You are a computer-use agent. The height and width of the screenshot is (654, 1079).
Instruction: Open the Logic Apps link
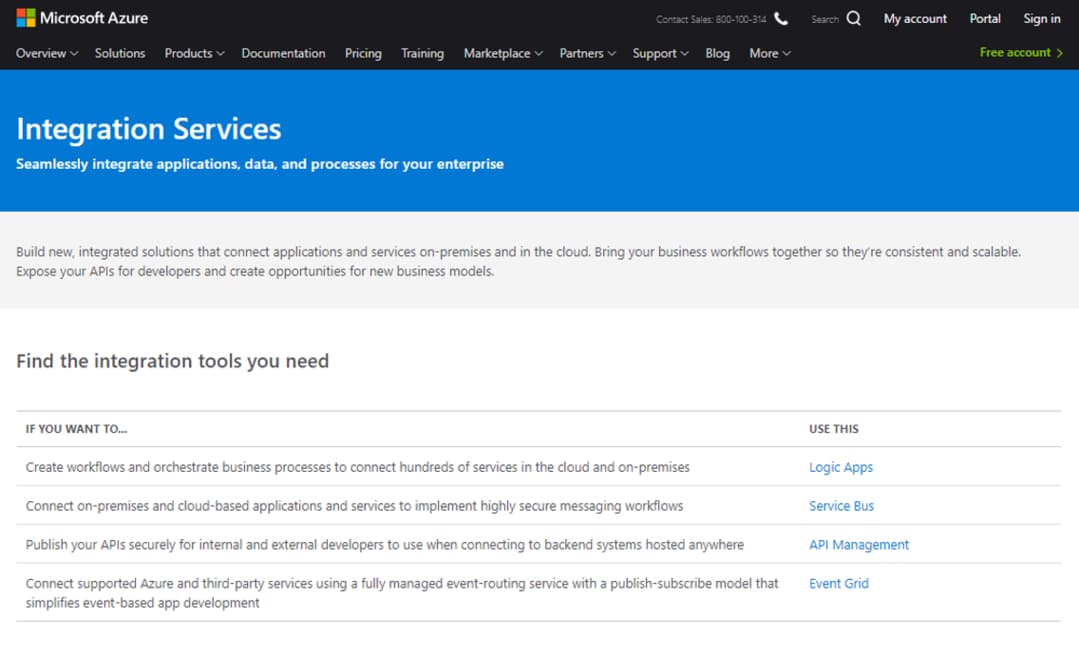pyautogui.click(x=840, y=467)
